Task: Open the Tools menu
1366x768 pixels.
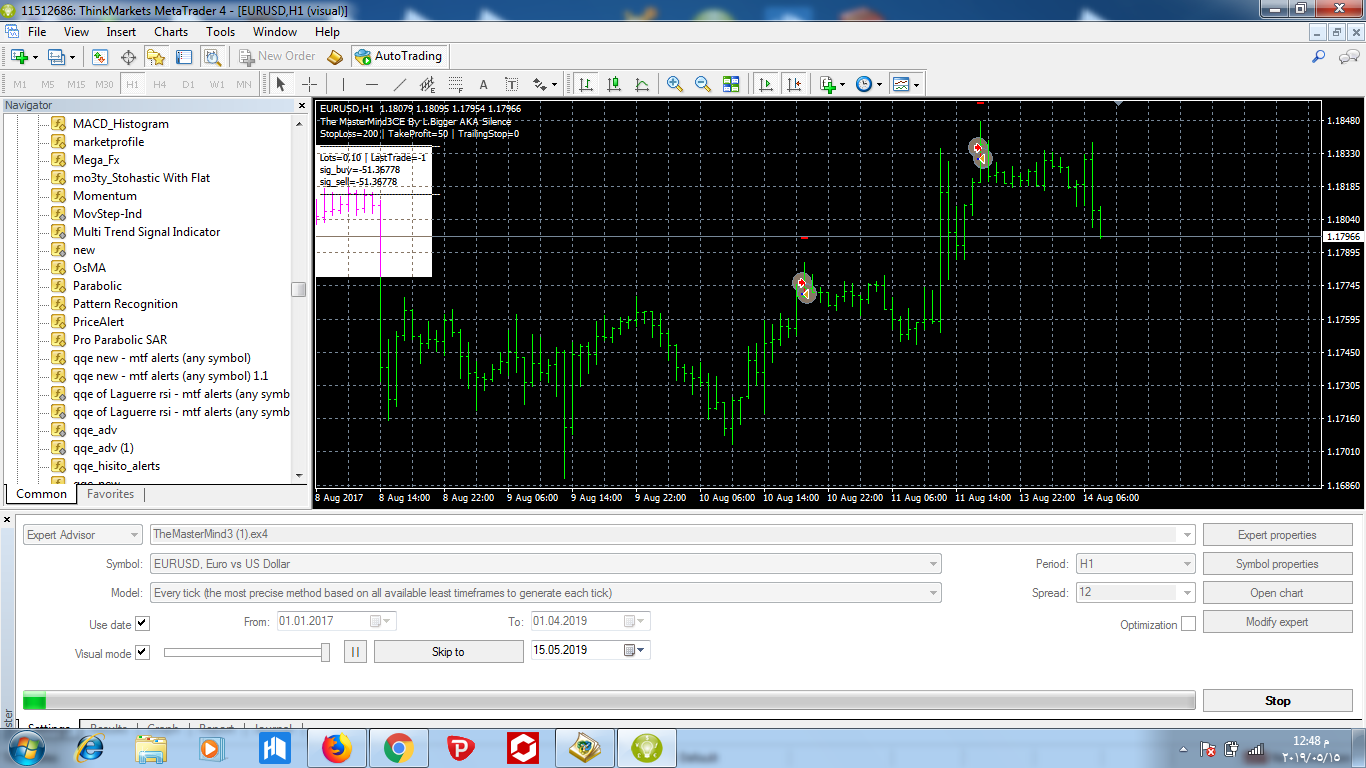Action: [x=220, y=31]
